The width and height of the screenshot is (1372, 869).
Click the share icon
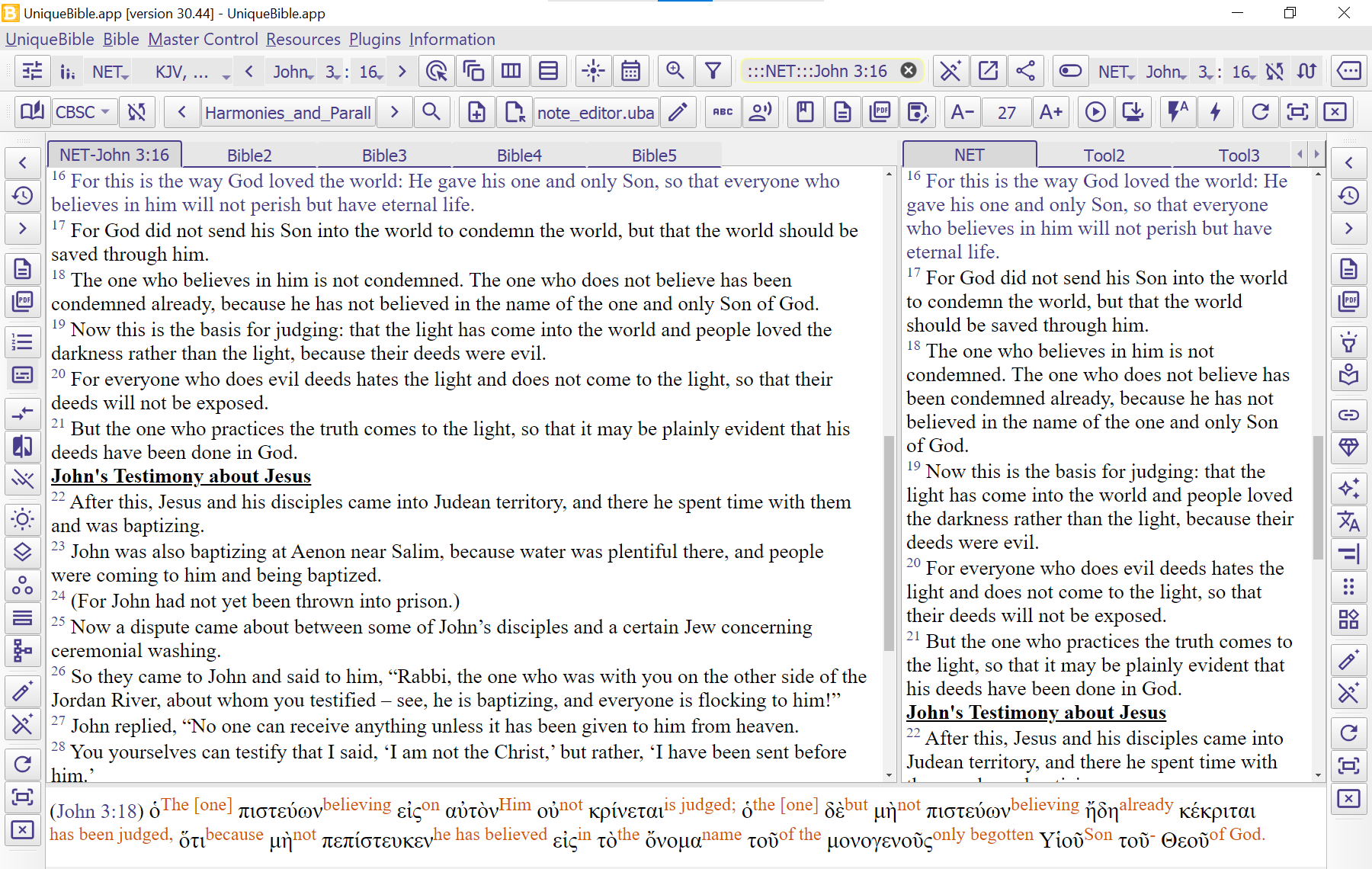(x=1025, y=72)
